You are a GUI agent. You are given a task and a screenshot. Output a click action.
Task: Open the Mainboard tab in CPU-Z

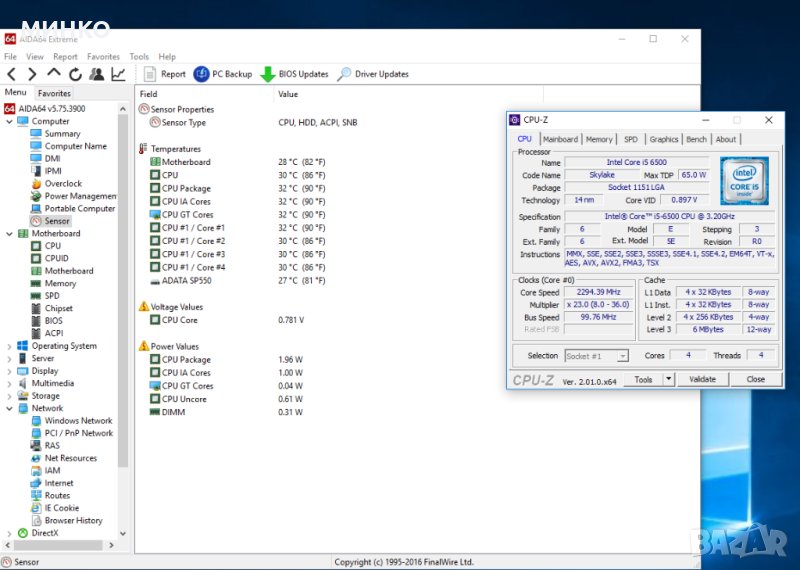(560, 139)
